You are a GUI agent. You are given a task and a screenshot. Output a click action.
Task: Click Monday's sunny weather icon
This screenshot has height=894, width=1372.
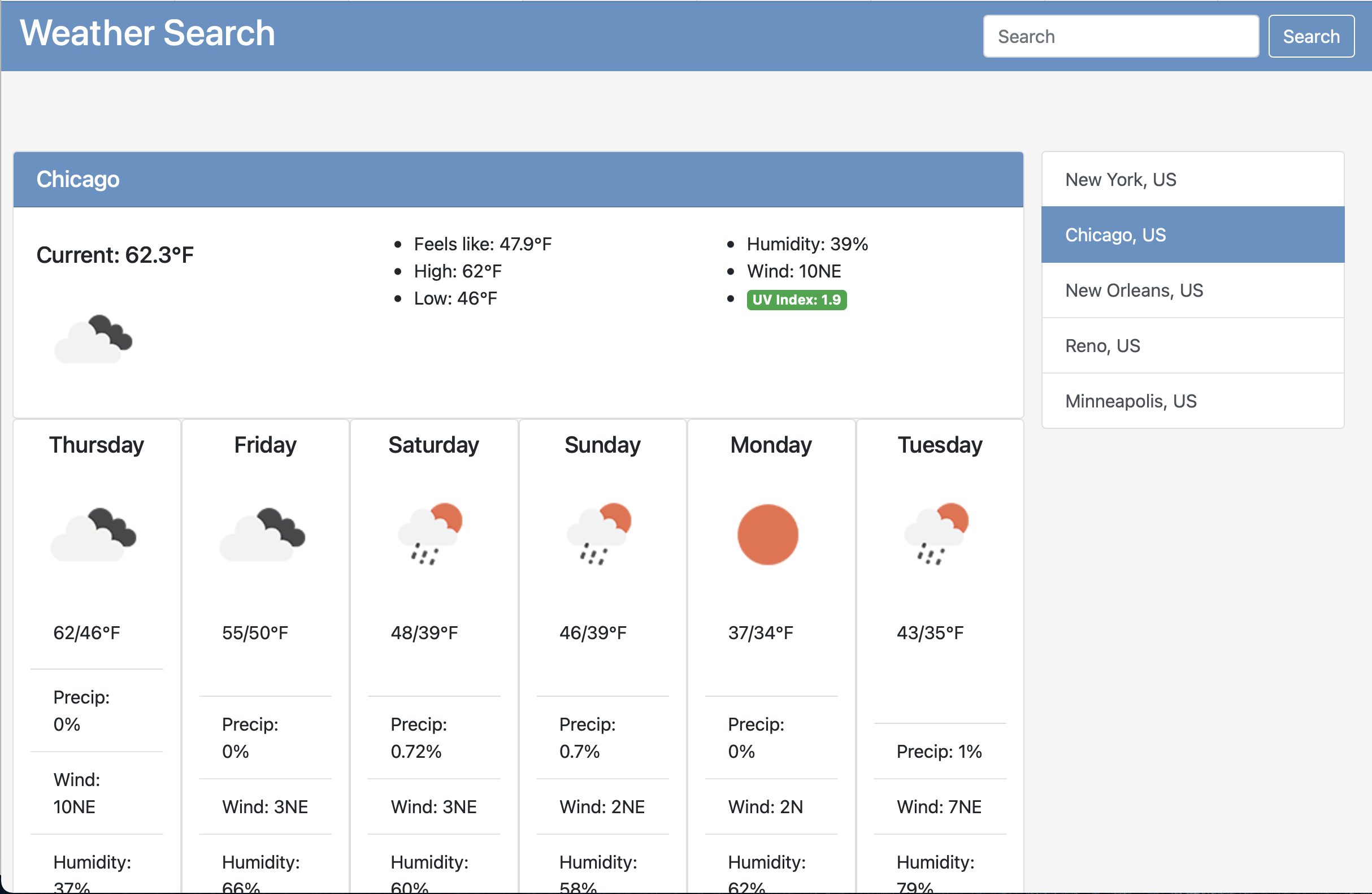[769, 535]
